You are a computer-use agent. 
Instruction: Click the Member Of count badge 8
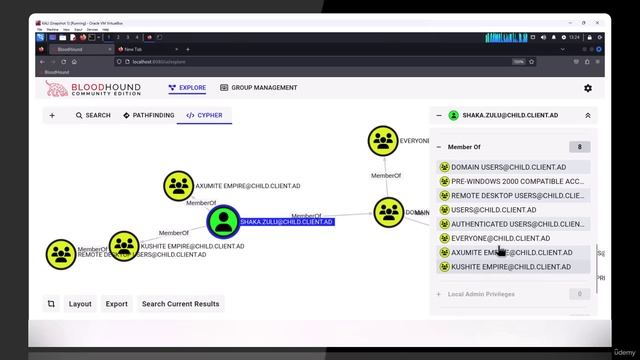(580, 147)
